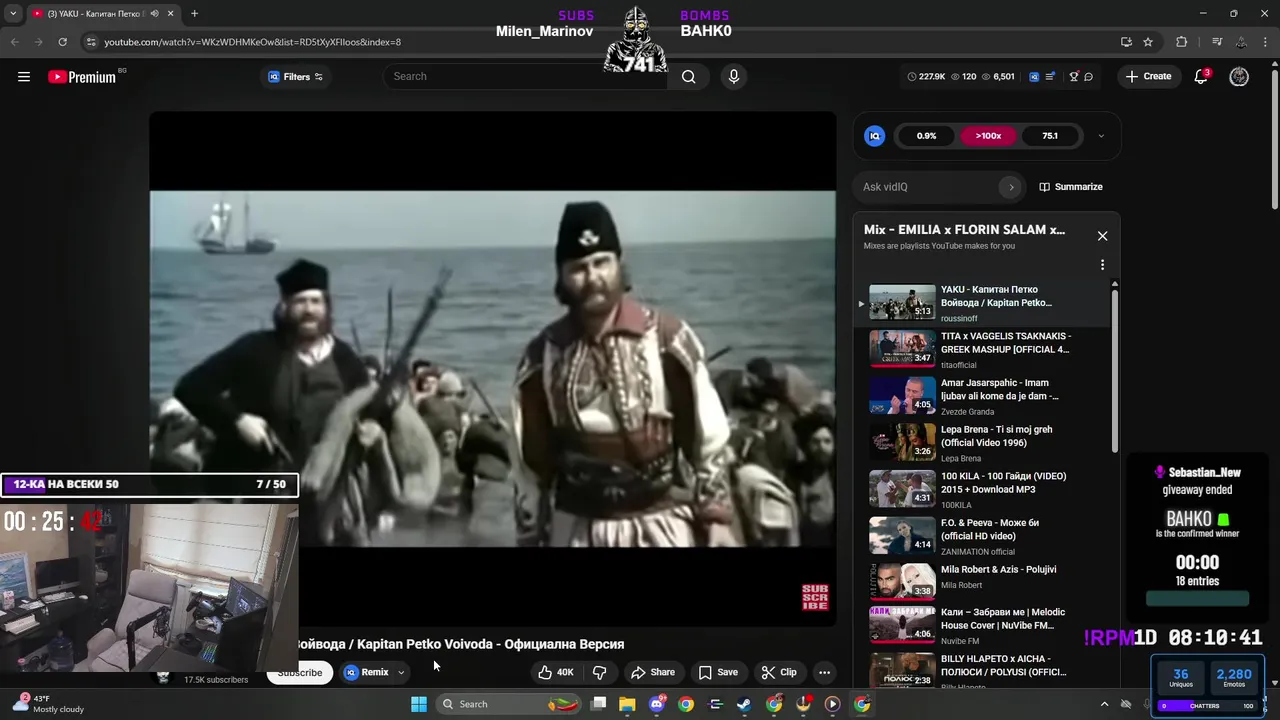Show hidden system tray icons
This screenshot has width=1280, height=720.
(x=1104, y=704)
